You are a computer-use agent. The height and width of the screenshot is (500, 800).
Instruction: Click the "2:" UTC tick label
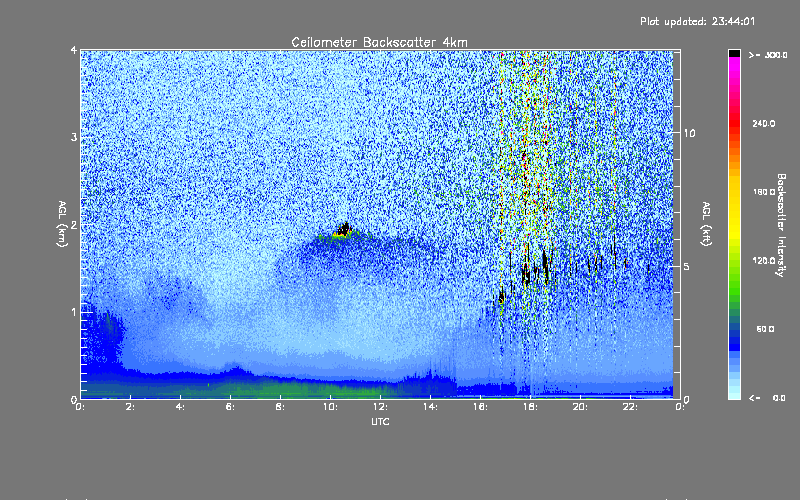click(131, 407)
